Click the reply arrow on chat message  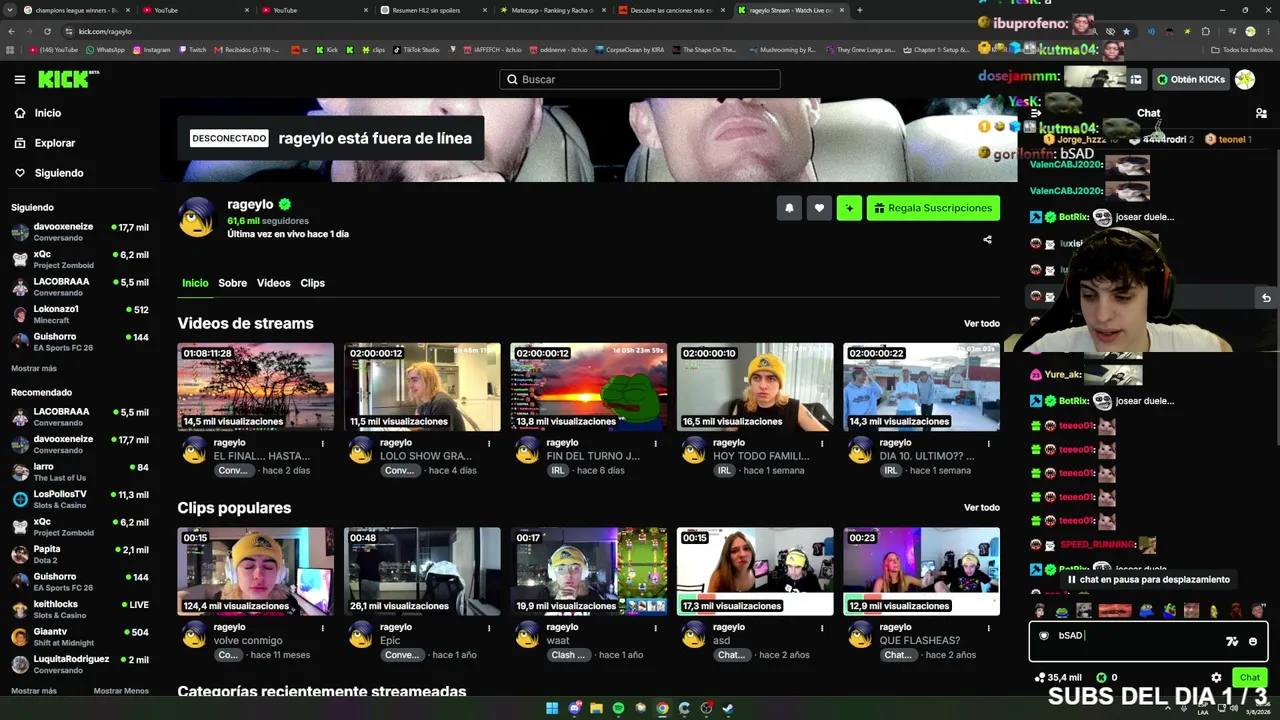point(1266,297)
